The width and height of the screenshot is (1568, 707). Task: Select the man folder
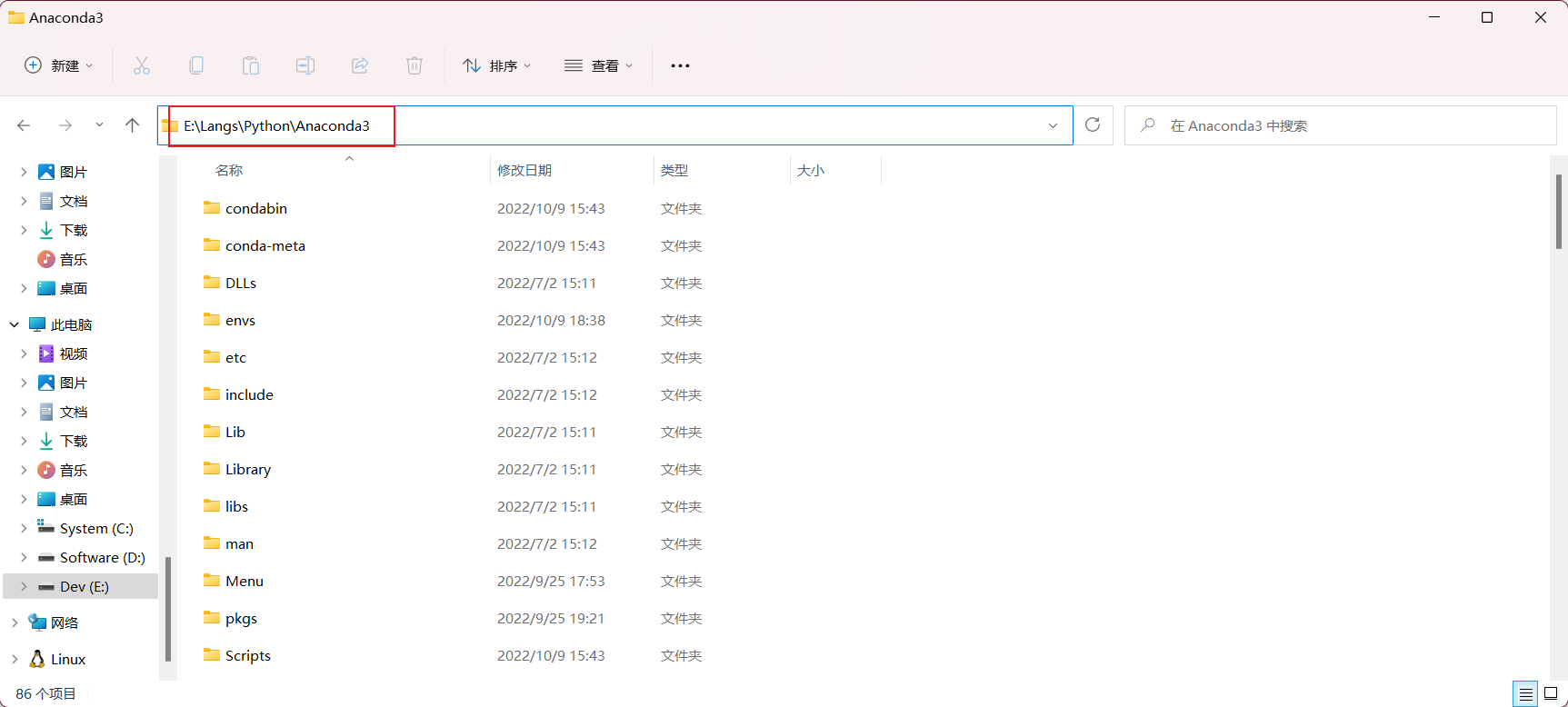pyautogui.click(x=239, y=543)
